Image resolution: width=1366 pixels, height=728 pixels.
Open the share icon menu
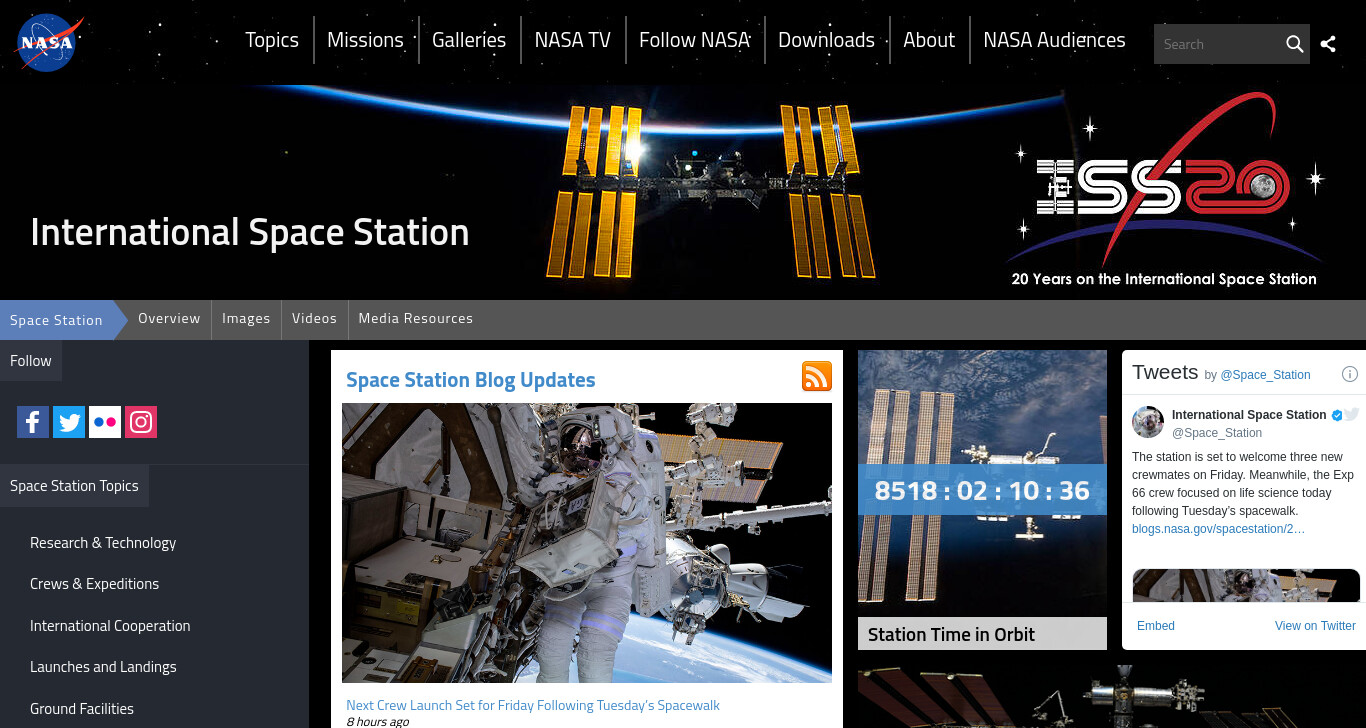pyautogui.click(x=1328, y=44)
